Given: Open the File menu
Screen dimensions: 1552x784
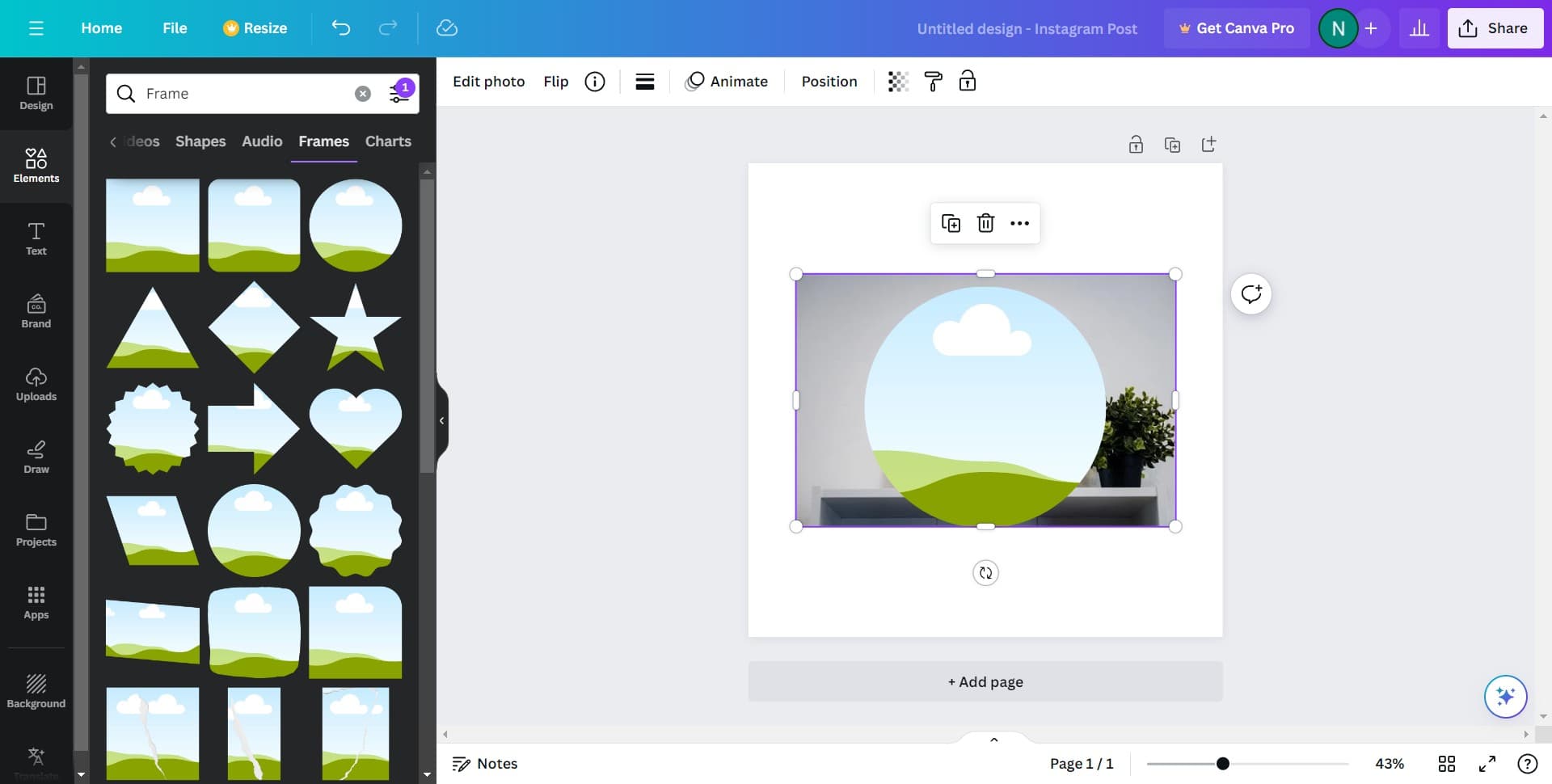Looking at the screenshot, I should click(175, 27).
